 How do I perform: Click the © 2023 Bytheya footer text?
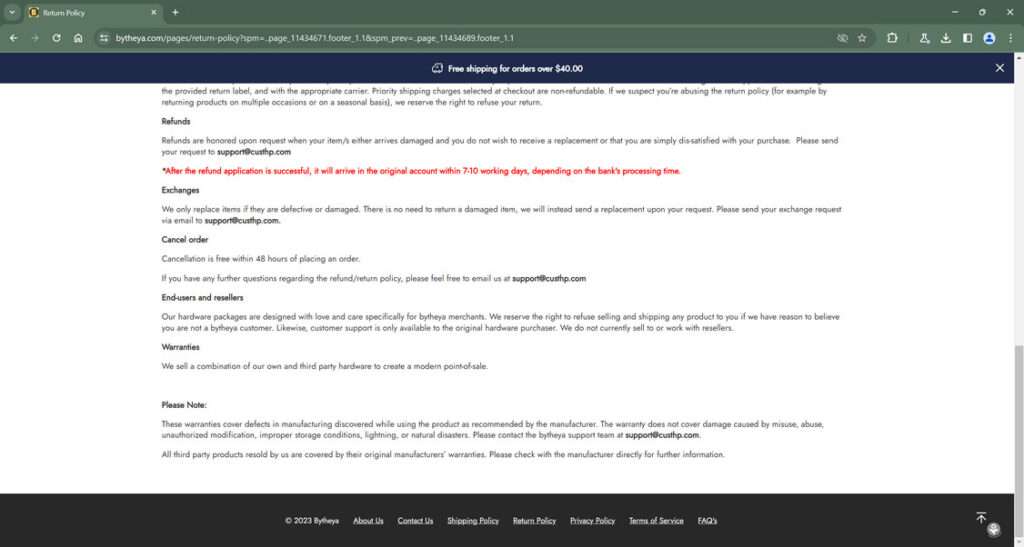pyautogui.click(x=312, y=520)
